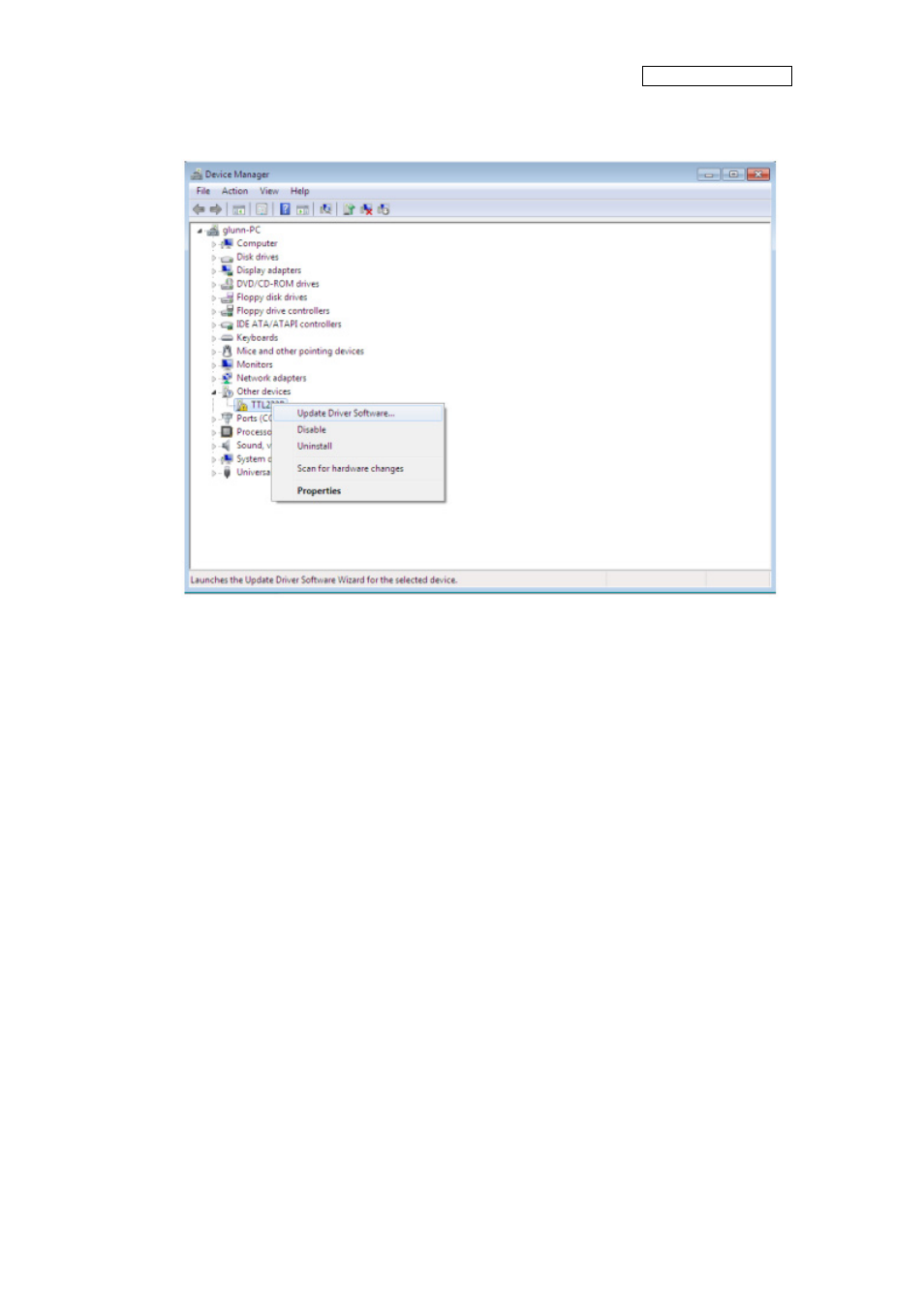This screenshot has width=924, height=1308.
Task: Select the glunn-PC root label
Action: 241,231
